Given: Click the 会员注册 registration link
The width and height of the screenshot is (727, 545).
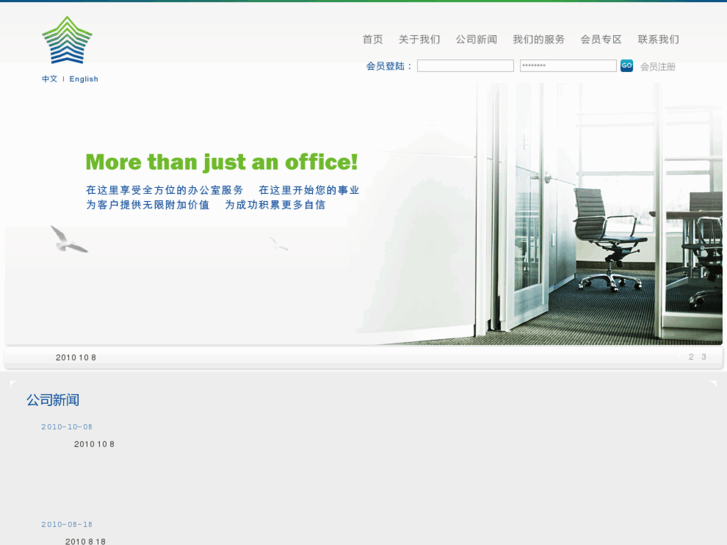Looking at the screenshot, I should (658, 67).
